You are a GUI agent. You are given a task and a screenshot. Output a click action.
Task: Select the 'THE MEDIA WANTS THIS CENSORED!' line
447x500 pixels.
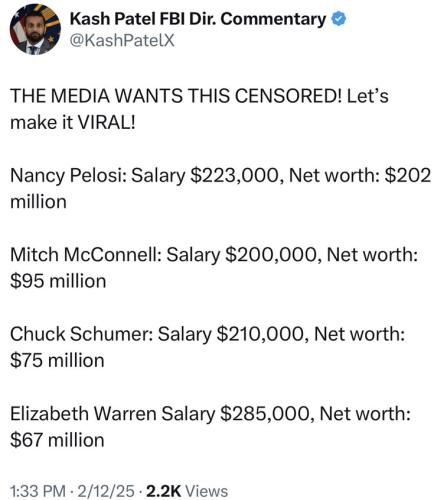[176, 96]
